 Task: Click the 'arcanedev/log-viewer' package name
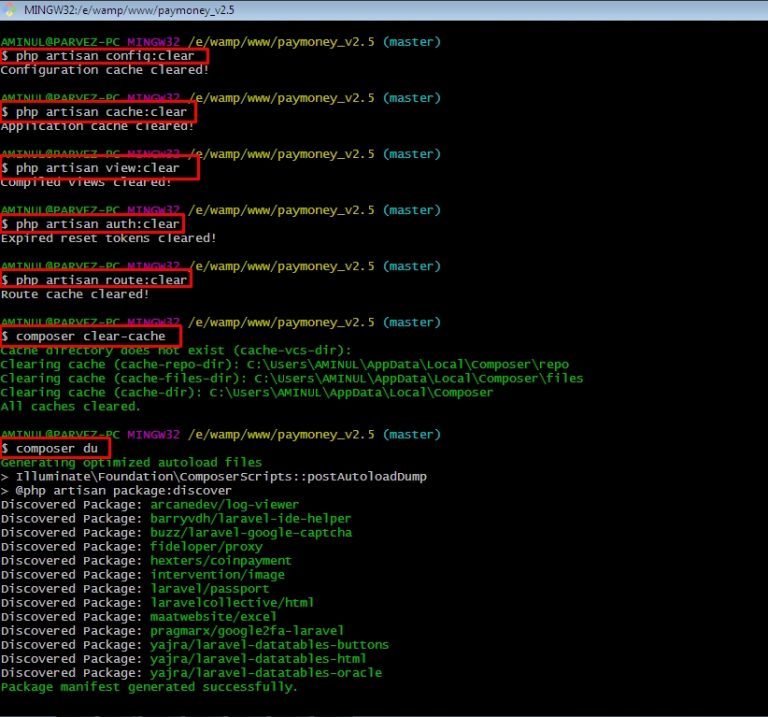225,505
